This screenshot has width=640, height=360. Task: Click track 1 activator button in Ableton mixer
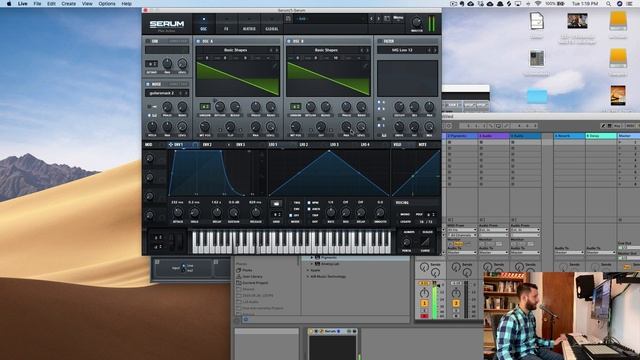[x=424, y=303]
